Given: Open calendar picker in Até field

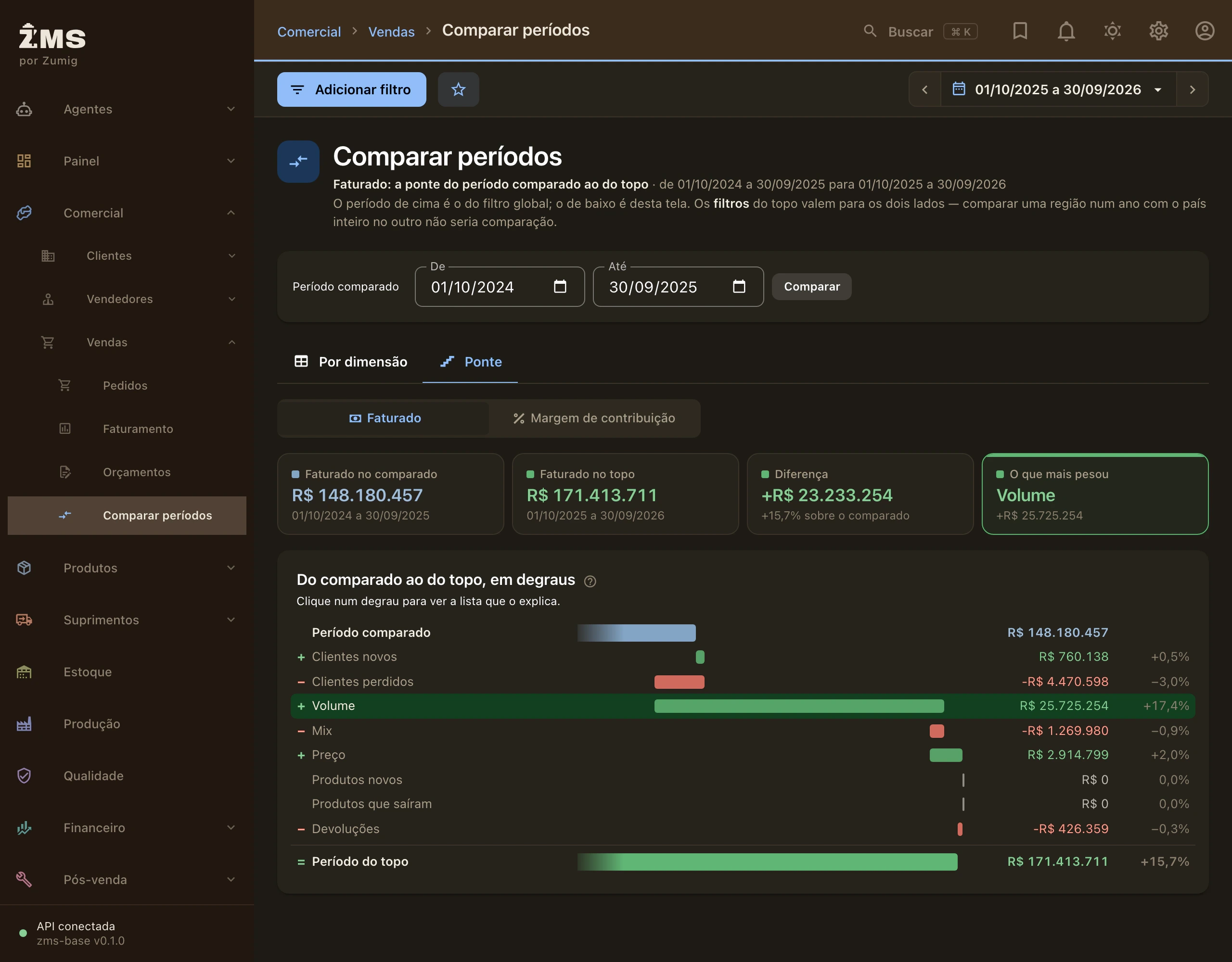Looking at the screenshot, I should point(739,287).
